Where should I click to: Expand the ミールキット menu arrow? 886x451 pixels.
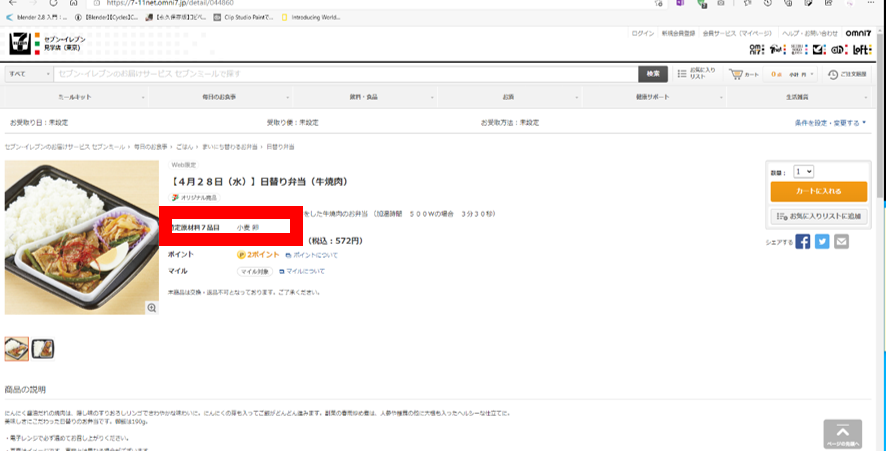(144, 97)
